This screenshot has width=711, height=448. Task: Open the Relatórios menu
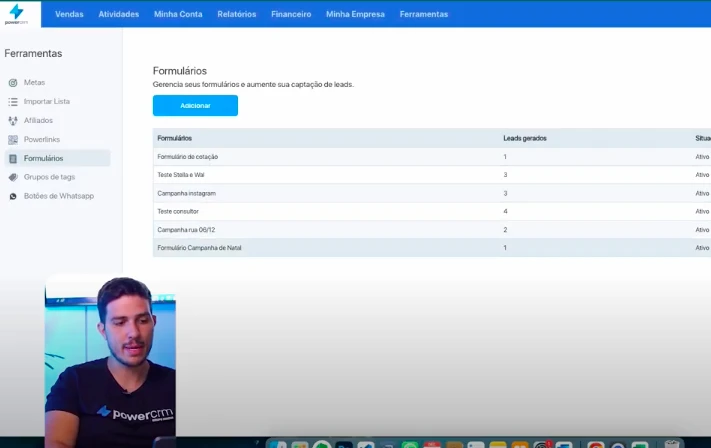coord(237,14)
